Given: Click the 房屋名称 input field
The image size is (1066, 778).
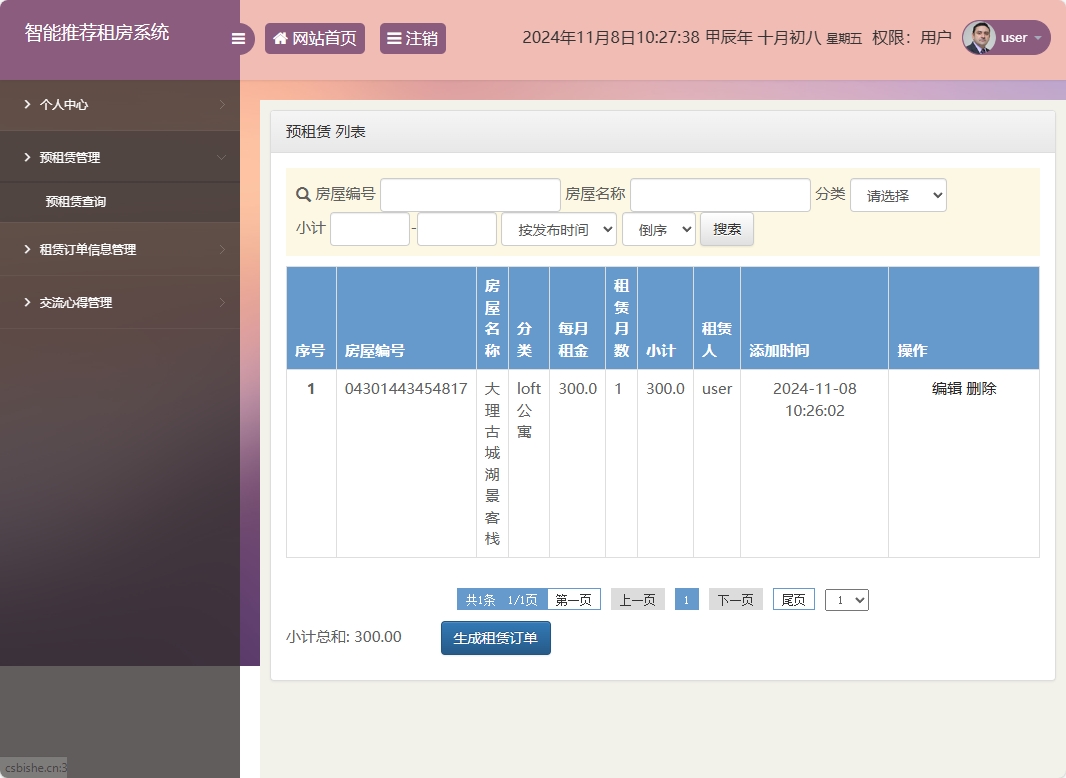Looking at the screenshot, I should point(720,194).
